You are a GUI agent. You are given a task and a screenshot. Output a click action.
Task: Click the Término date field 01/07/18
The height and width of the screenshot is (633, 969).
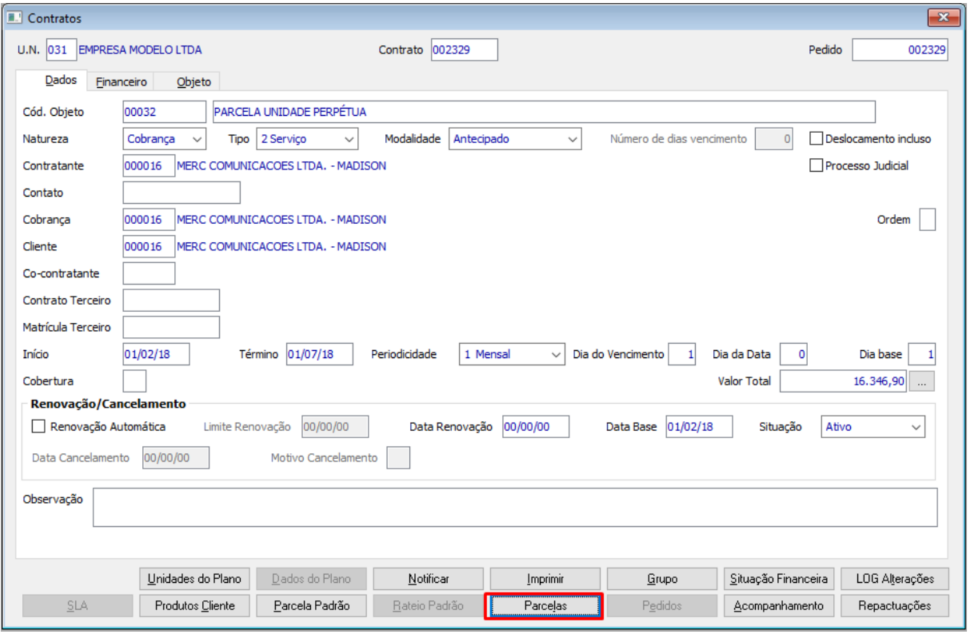[319, 354]
